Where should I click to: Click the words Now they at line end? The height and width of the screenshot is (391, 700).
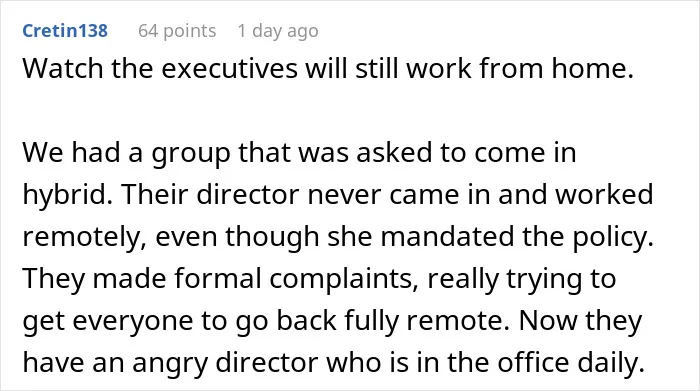(x=580, y=320)
